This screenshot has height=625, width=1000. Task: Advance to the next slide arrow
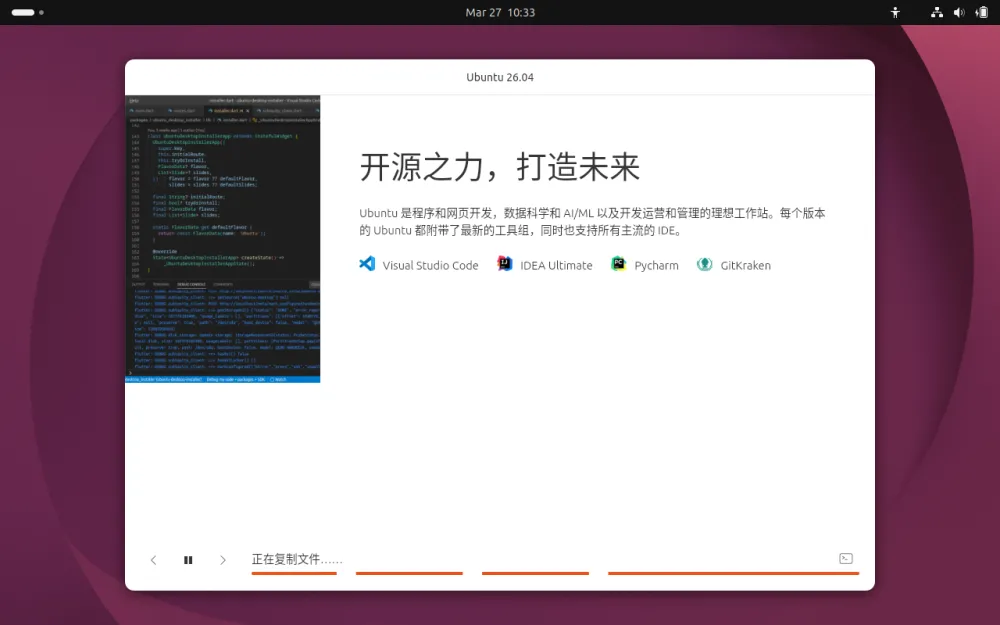click(223, 560)
